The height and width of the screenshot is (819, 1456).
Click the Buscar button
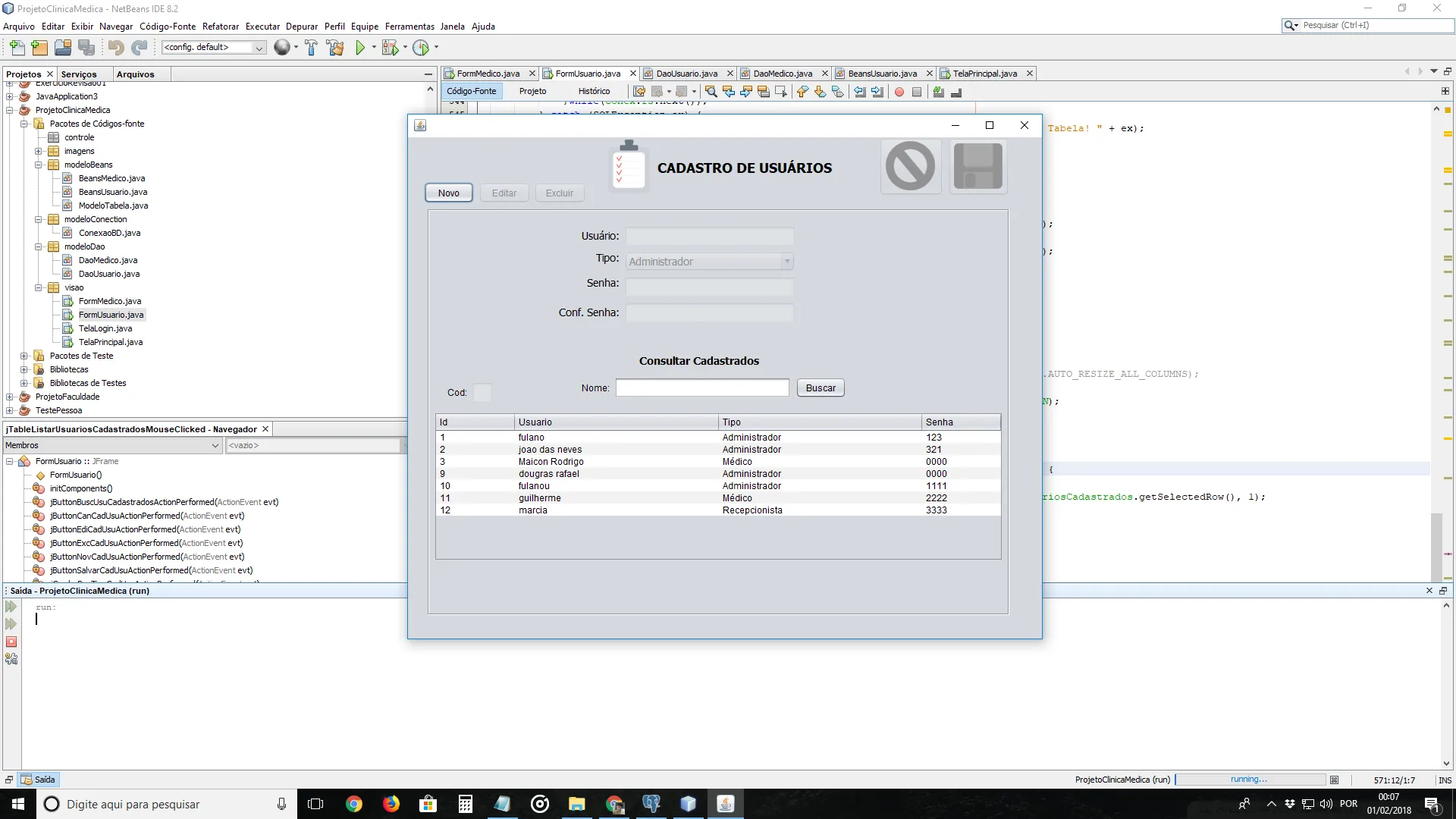tap(821, 388)
